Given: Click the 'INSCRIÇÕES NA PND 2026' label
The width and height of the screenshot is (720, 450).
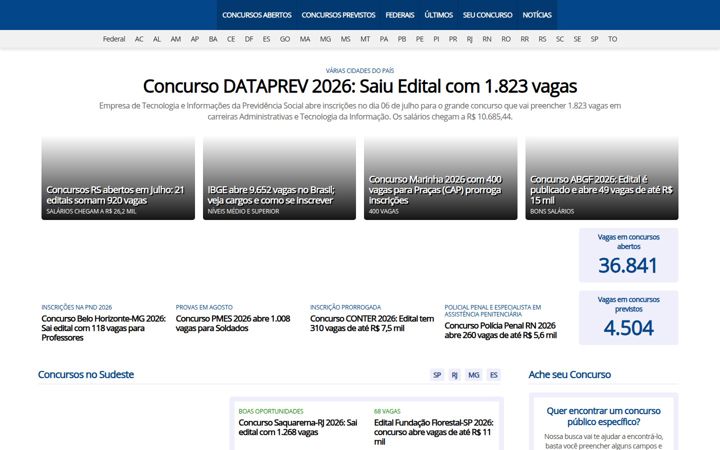Looking at the screenshot, I should tap(77, 307).
